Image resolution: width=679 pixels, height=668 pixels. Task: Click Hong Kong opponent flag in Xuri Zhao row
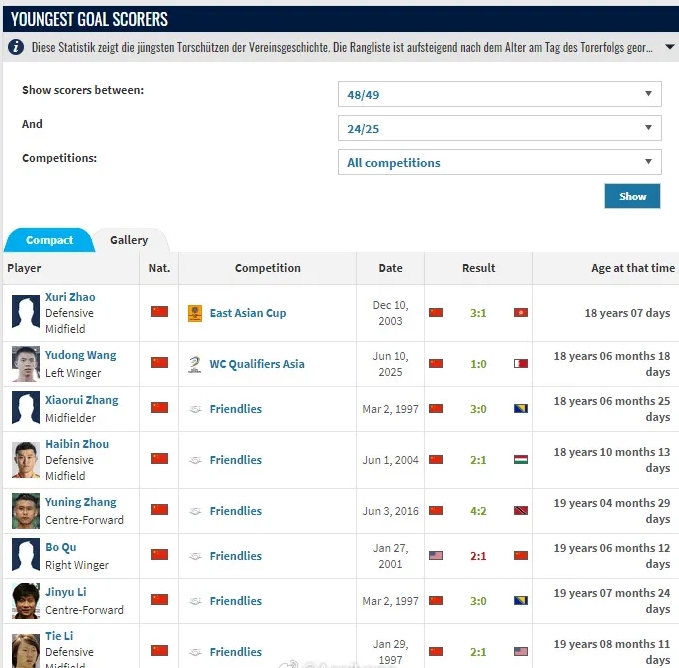521,313
